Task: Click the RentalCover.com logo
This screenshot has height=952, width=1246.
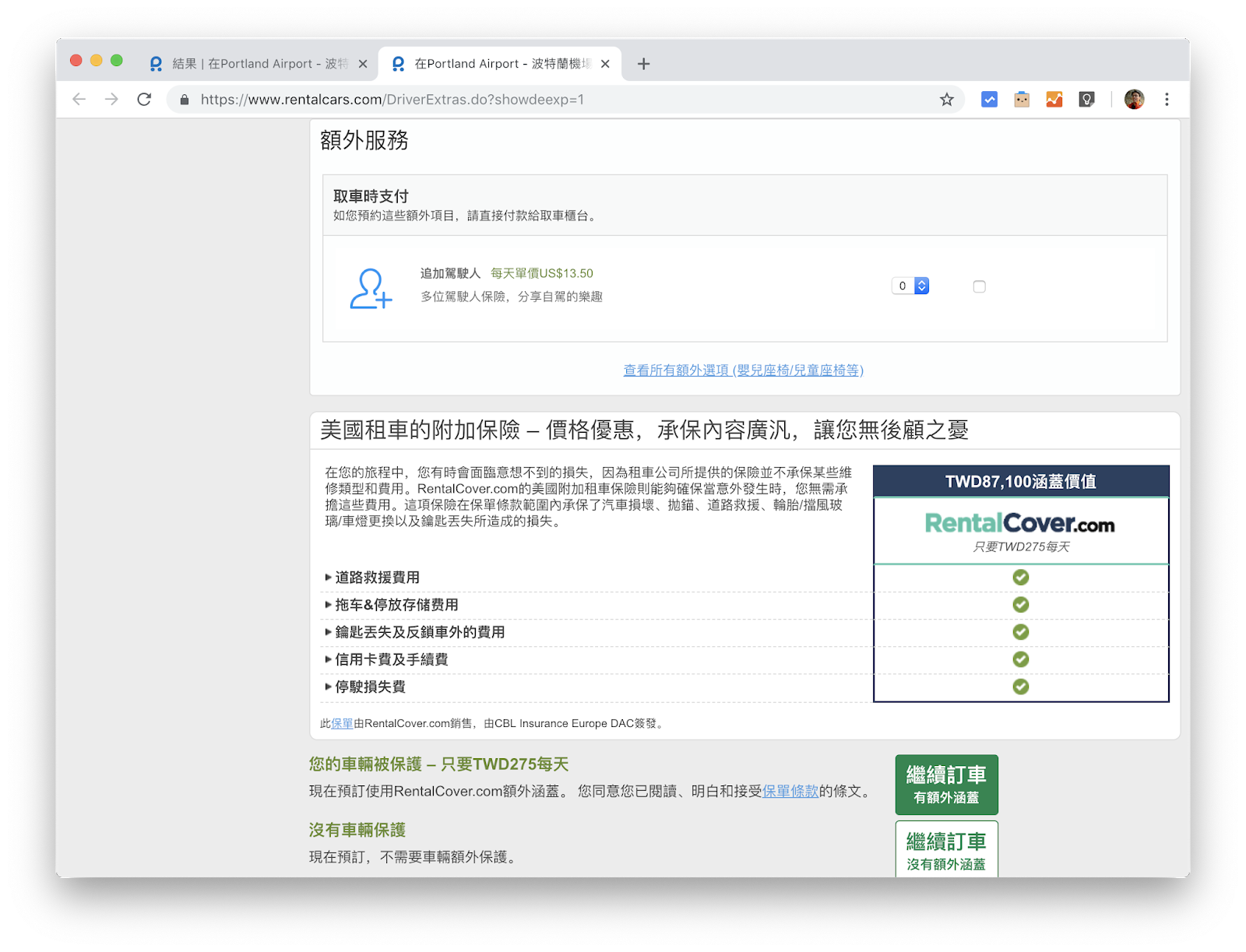Action: 1019,523
